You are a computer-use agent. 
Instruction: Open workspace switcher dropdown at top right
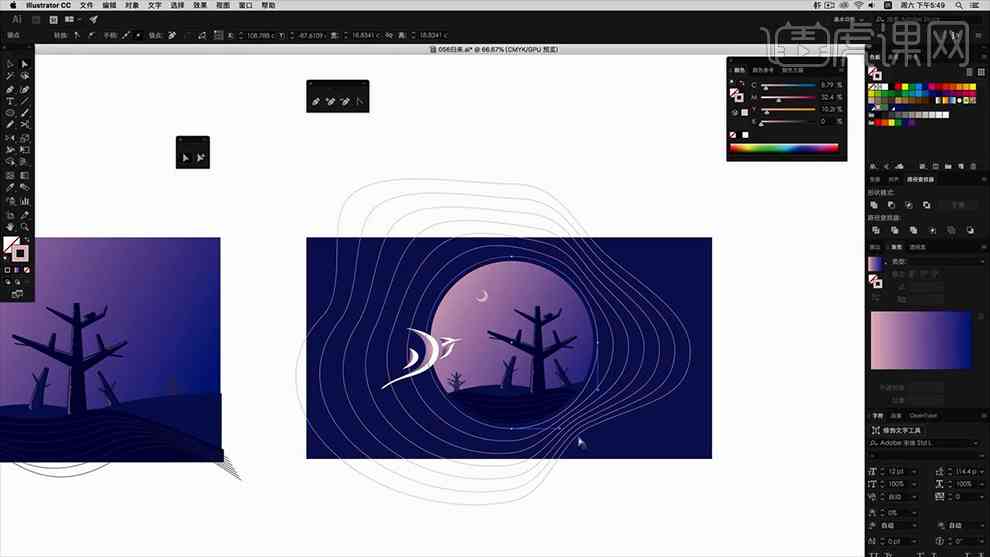(x=848, y=20)
